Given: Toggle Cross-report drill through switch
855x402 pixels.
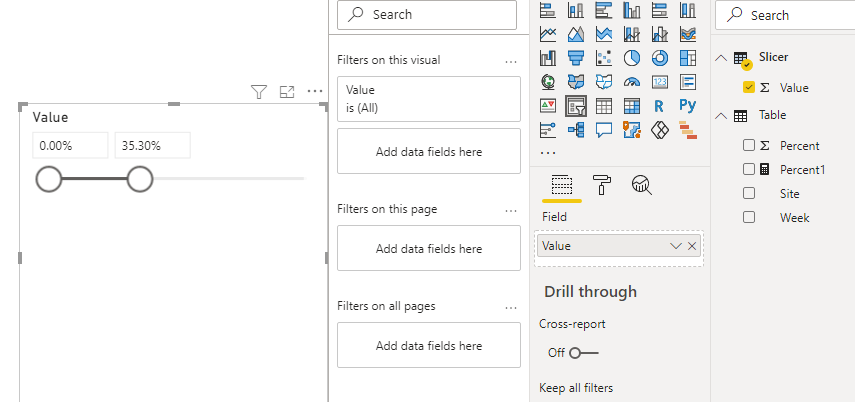Looking at the screenshot, I should pyautogui.click(x=583, y=353).
